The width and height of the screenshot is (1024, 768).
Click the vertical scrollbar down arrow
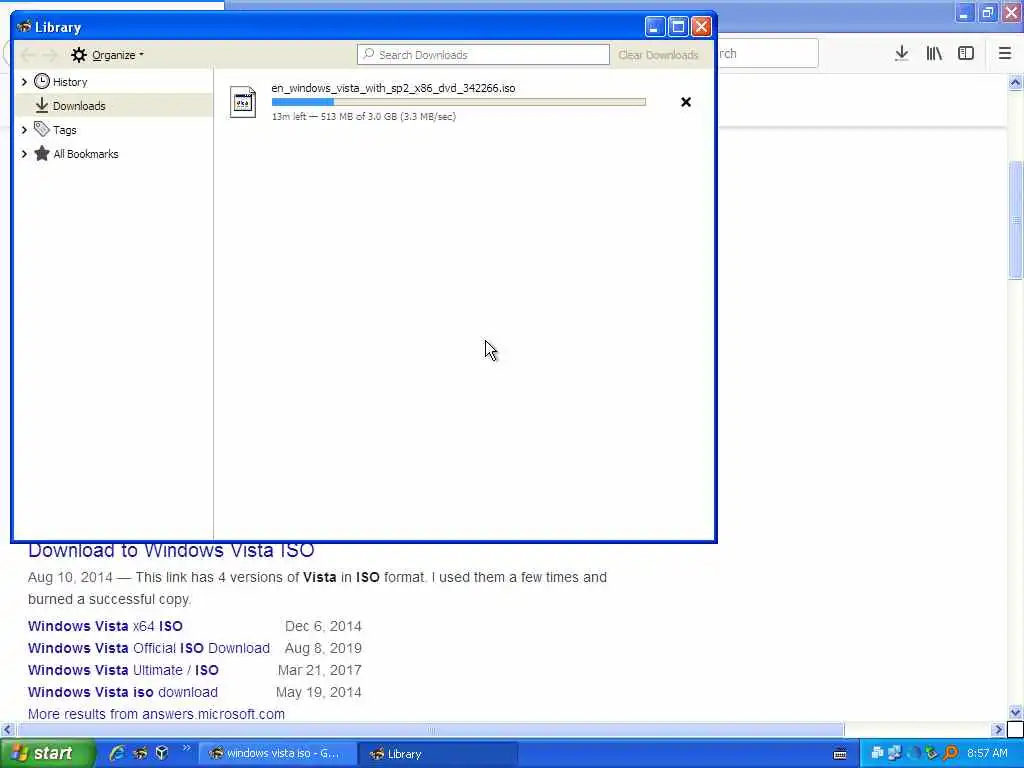(1016, 712)
